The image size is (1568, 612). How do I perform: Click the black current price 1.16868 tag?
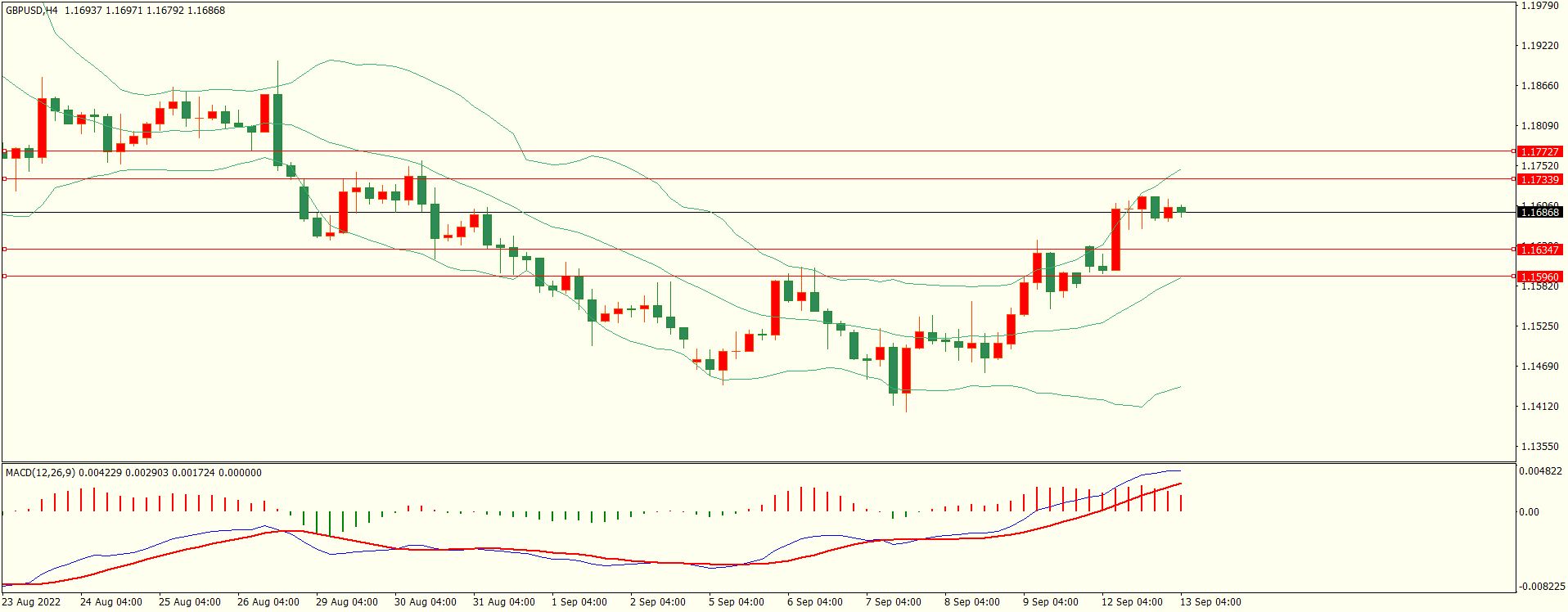click(x=1539, y=213)
